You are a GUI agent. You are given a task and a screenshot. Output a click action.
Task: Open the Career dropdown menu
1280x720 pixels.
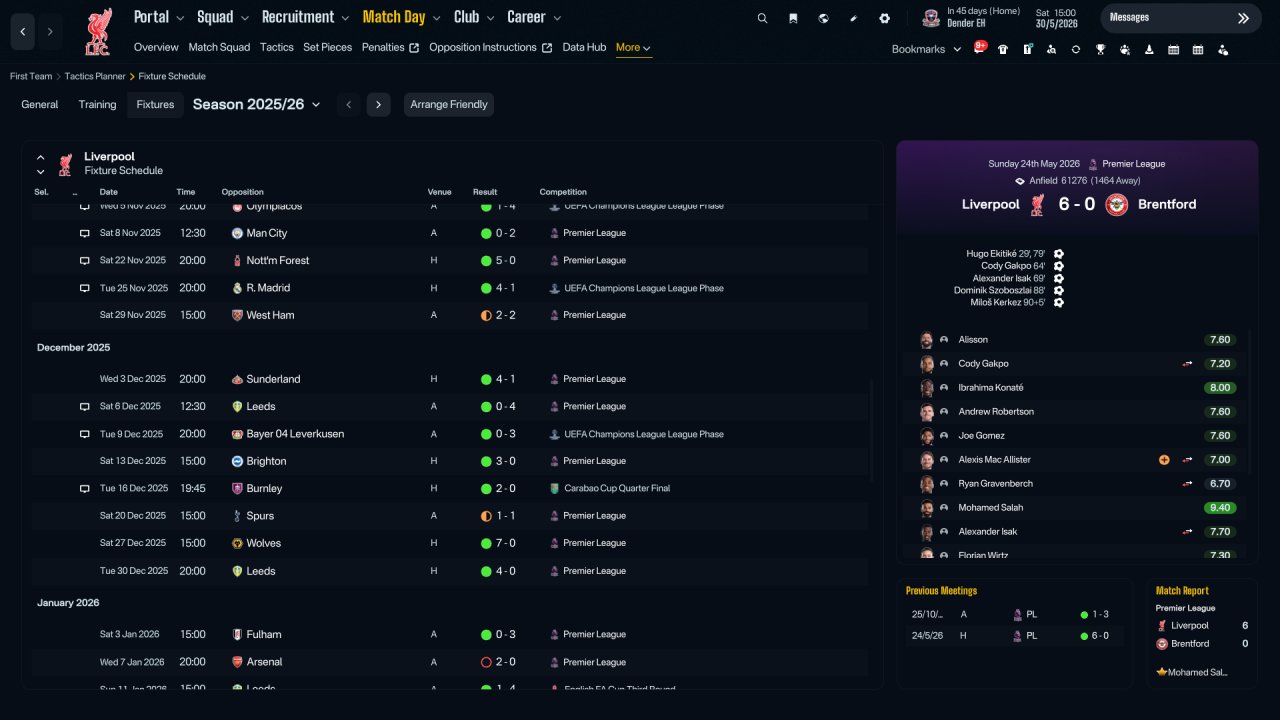coord(534,17)
